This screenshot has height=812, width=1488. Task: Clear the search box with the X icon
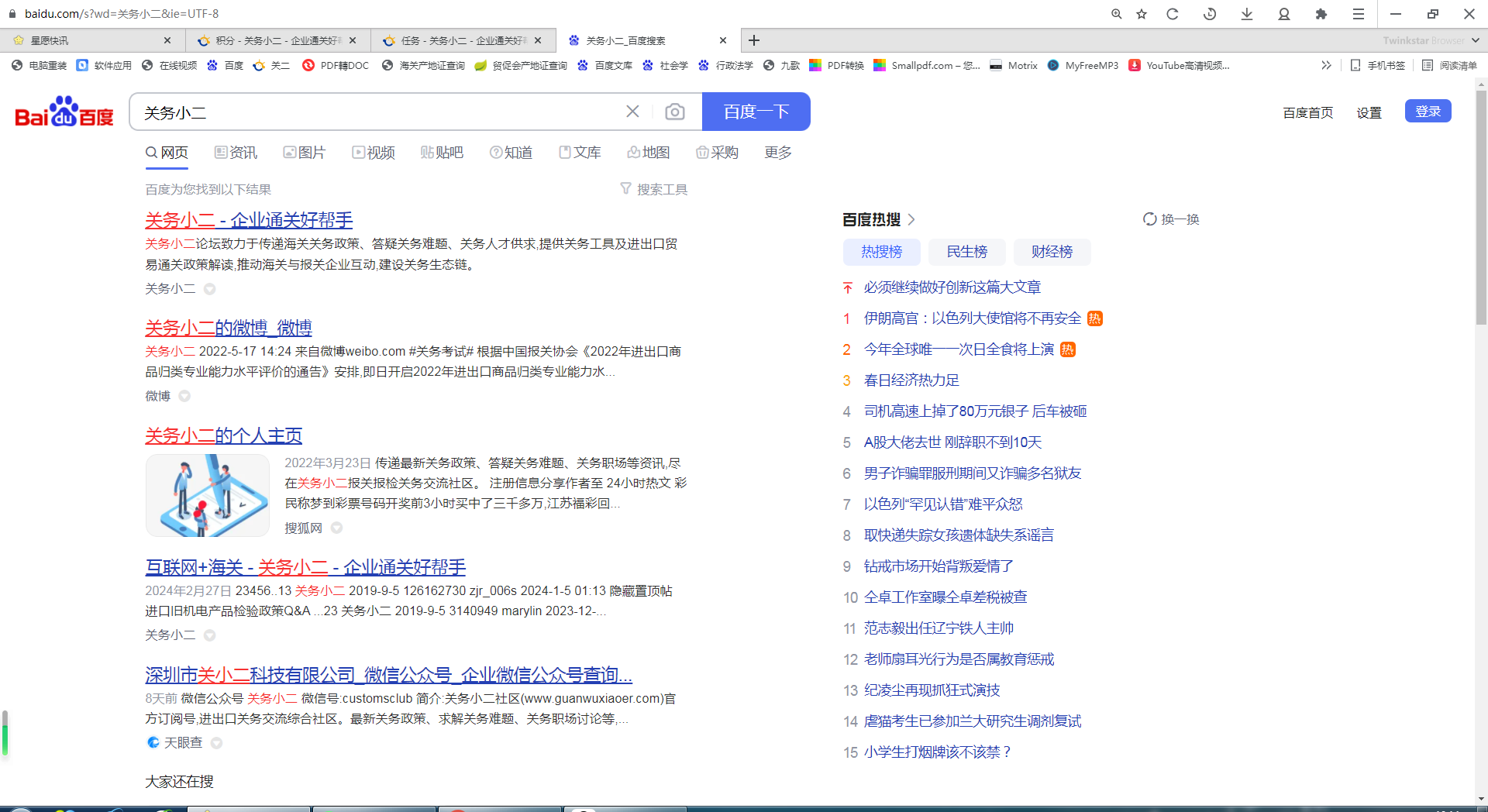coord(632,112)
